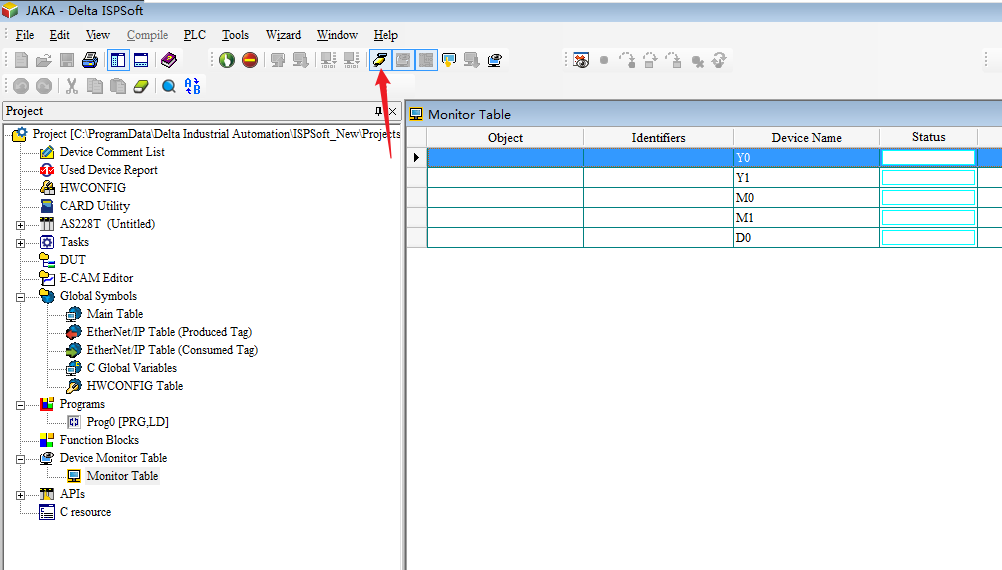Select Prog0 [PRG,LD] in project tree
The image size is (1002, 570).
pyautogui.click(x=127, y=422)
